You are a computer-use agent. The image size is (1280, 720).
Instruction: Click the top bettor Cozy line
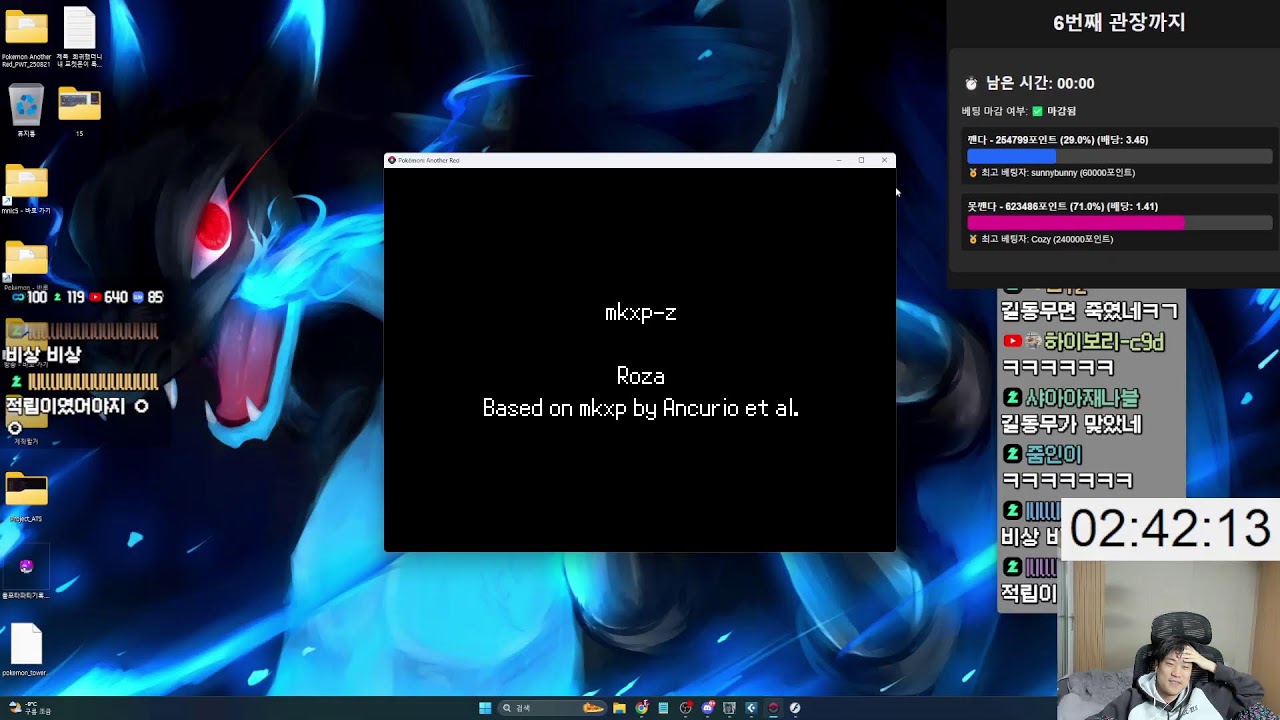tap(1040, 239)
